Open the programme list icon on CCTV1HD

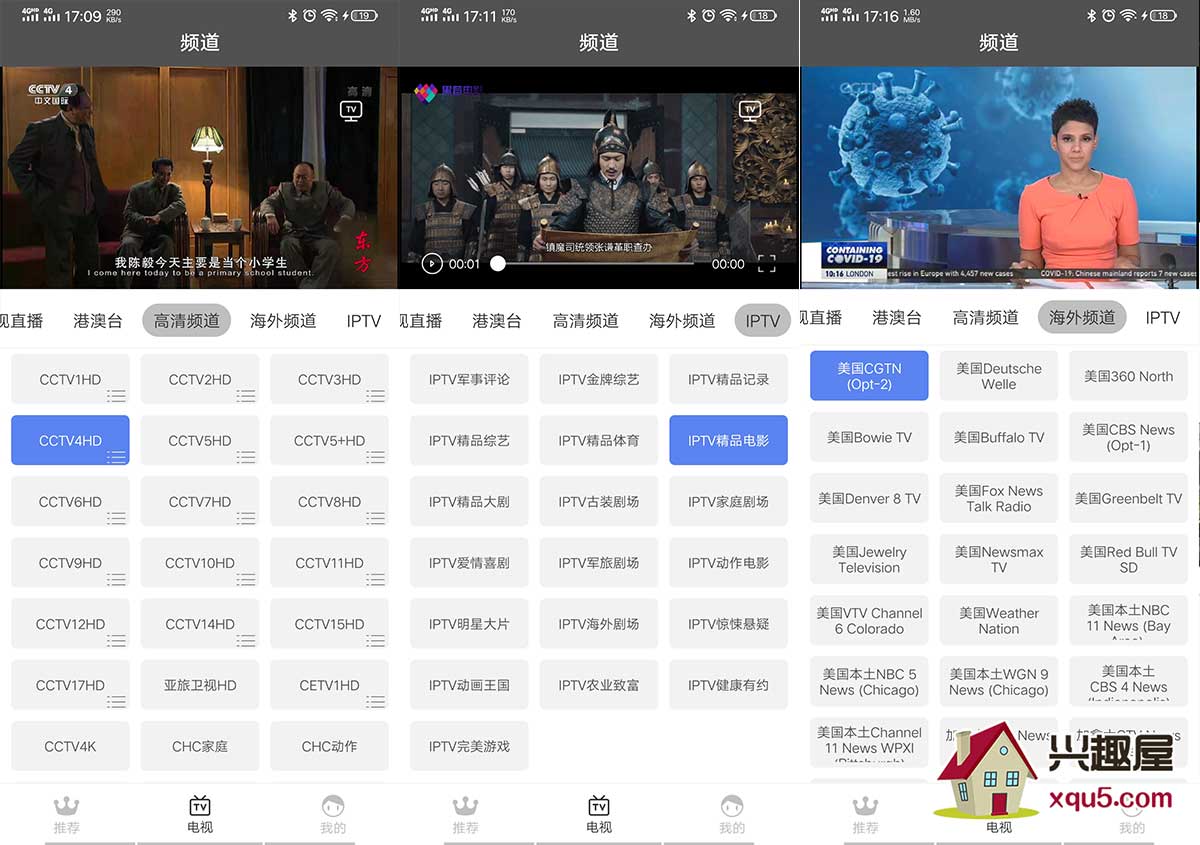(x=117, y=396)
